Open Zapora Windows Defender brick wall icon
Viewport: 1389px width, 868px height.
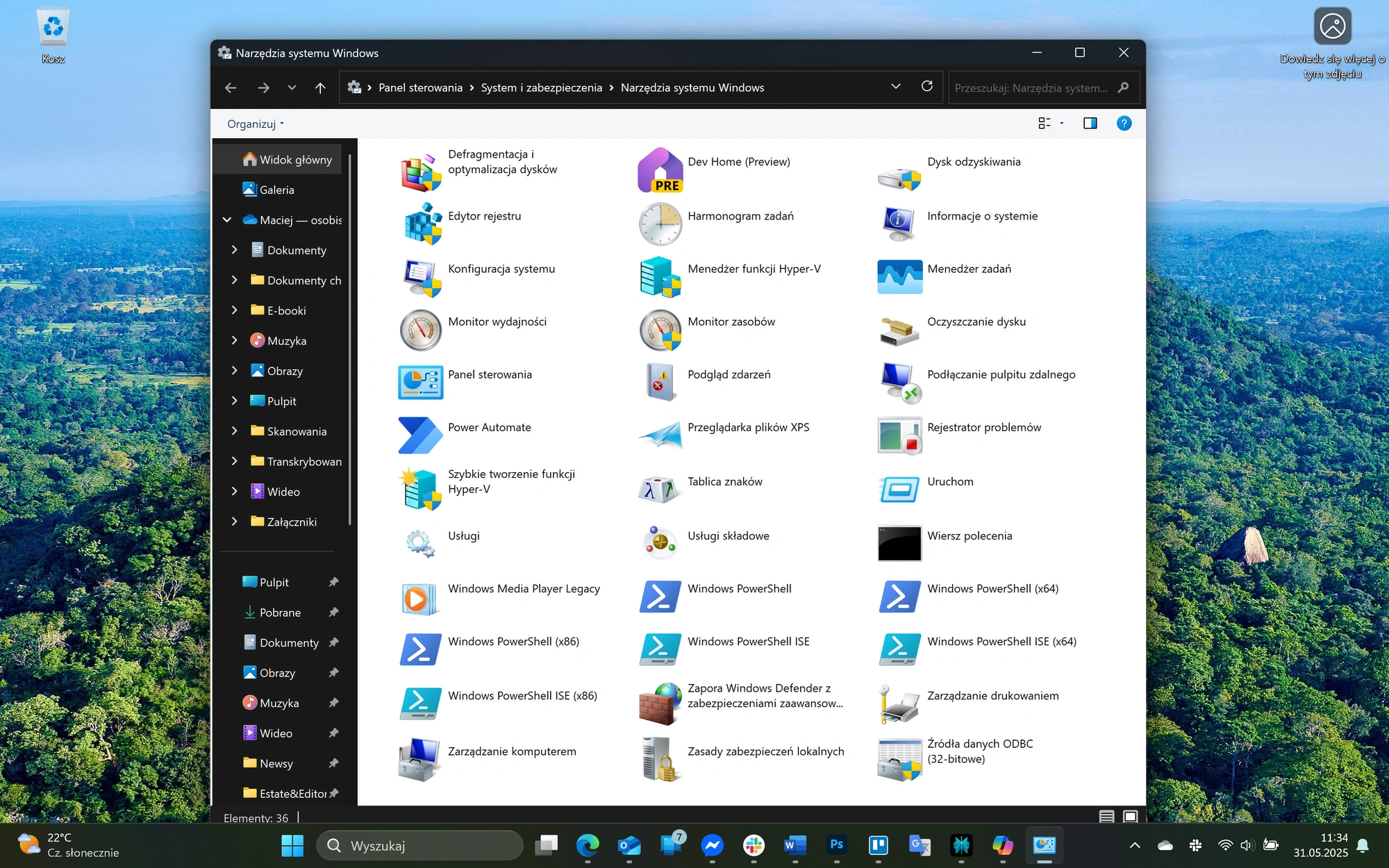point(660,703)
